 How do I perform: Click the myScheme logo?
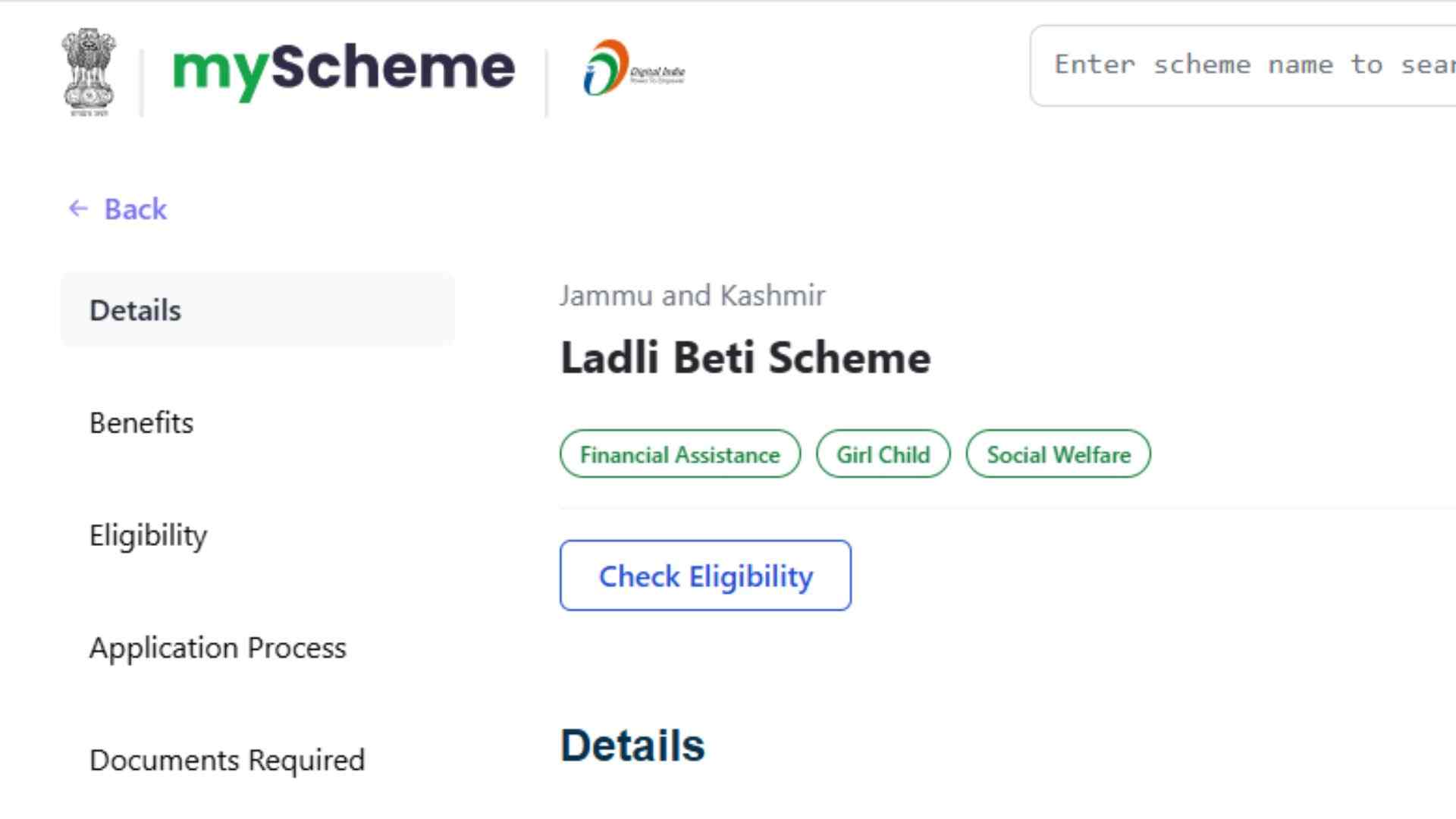click(341, 68)
